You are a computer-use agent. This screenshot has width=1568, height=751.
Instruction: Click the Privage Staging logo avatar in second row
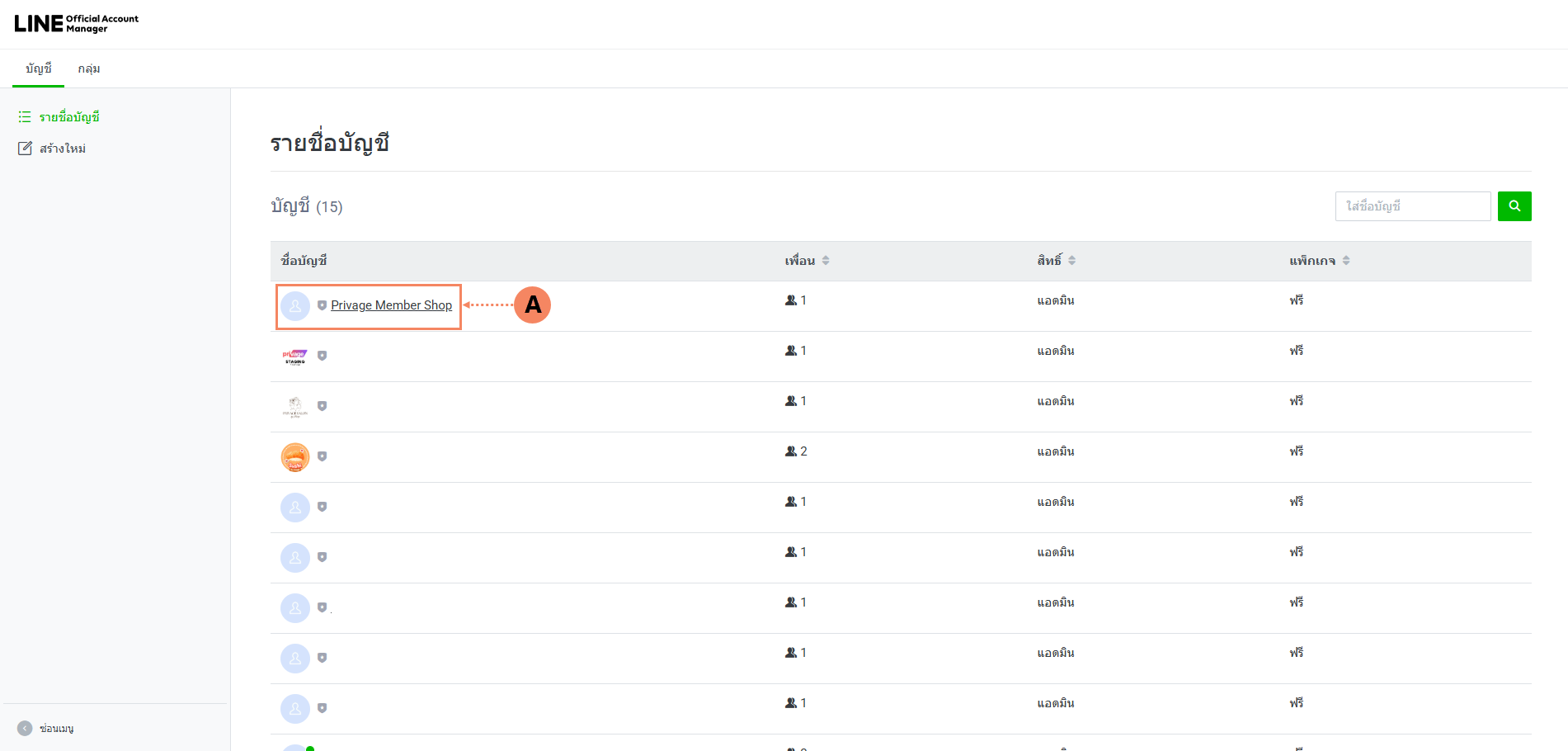295,357
